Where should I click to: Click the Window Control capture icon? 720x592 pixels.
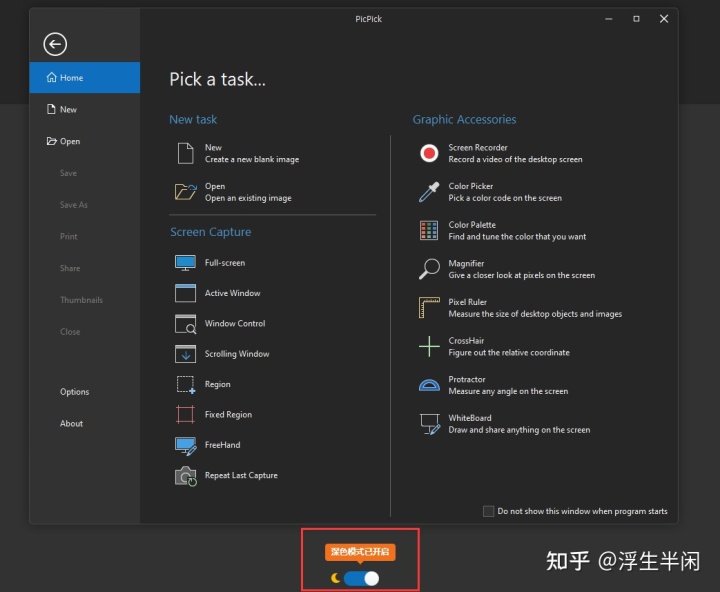[186, 324]
